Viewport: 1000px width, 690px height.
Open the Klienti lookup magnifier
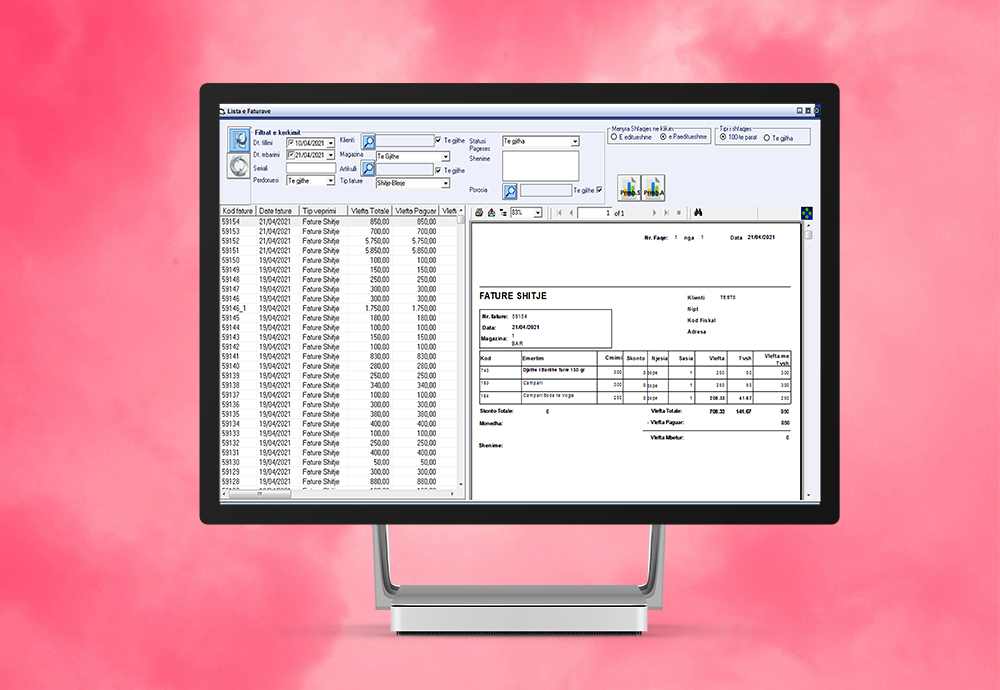368,141
